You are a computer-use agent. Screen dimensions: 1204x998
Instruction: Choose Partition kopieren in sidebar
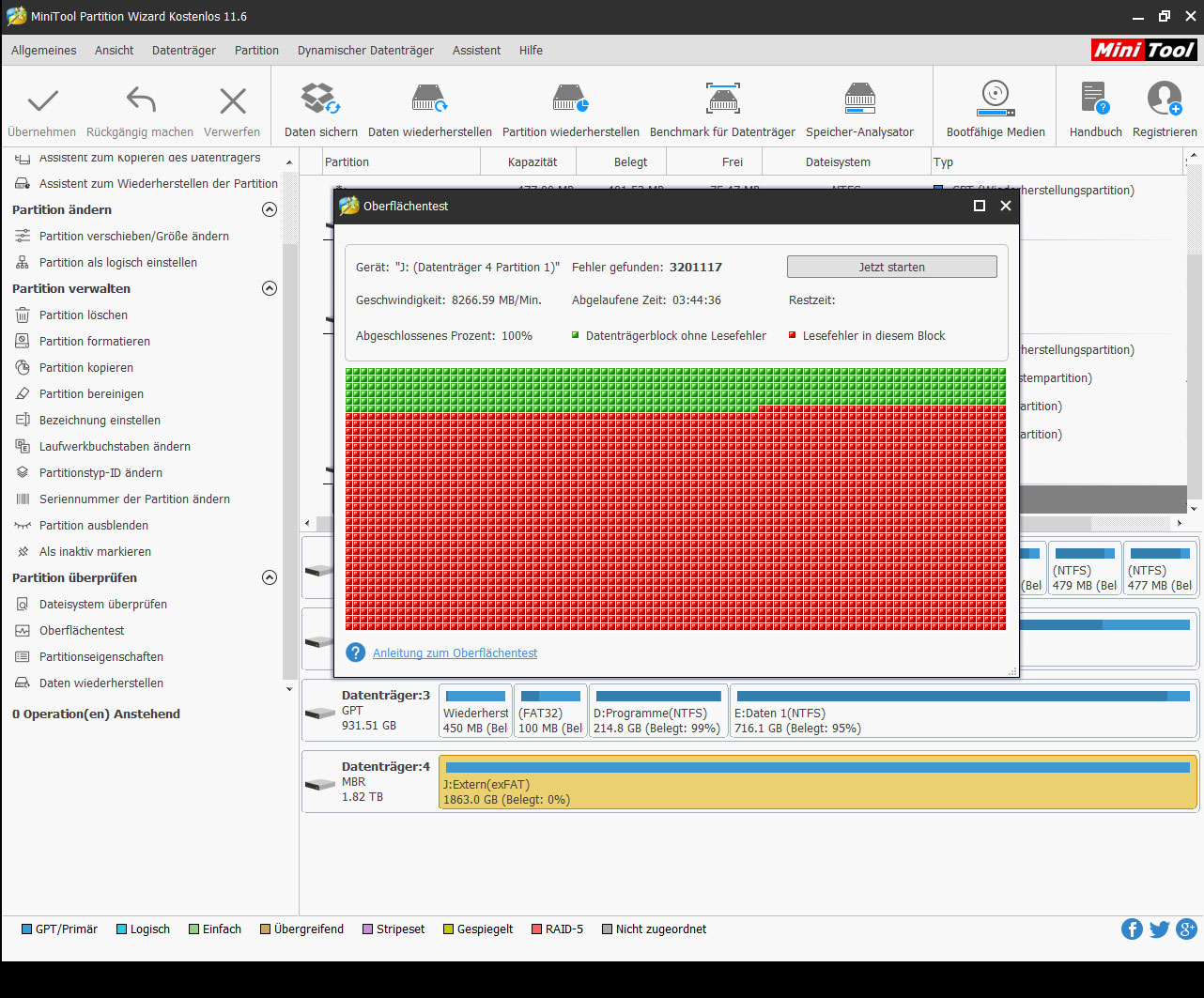(86, 368)
